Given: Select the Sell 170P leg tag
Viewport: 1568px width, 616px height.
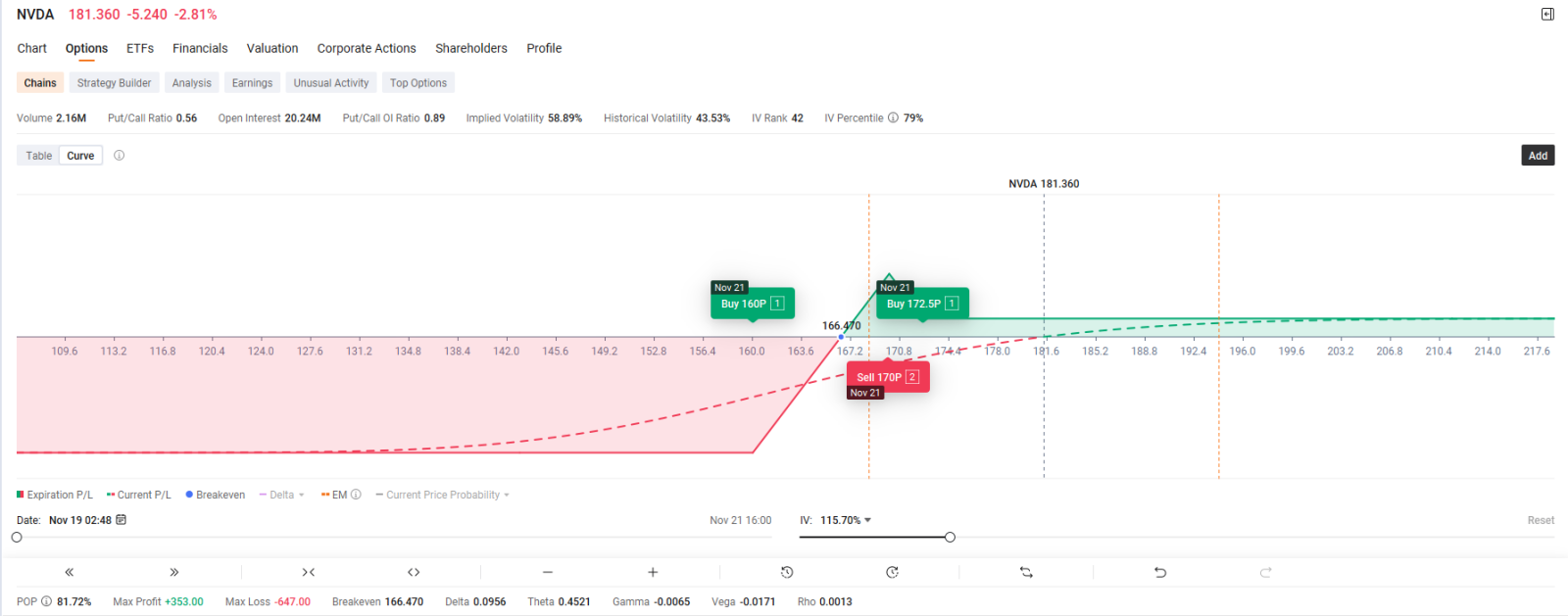Looking at the screenshot, I should click(888, 377).
